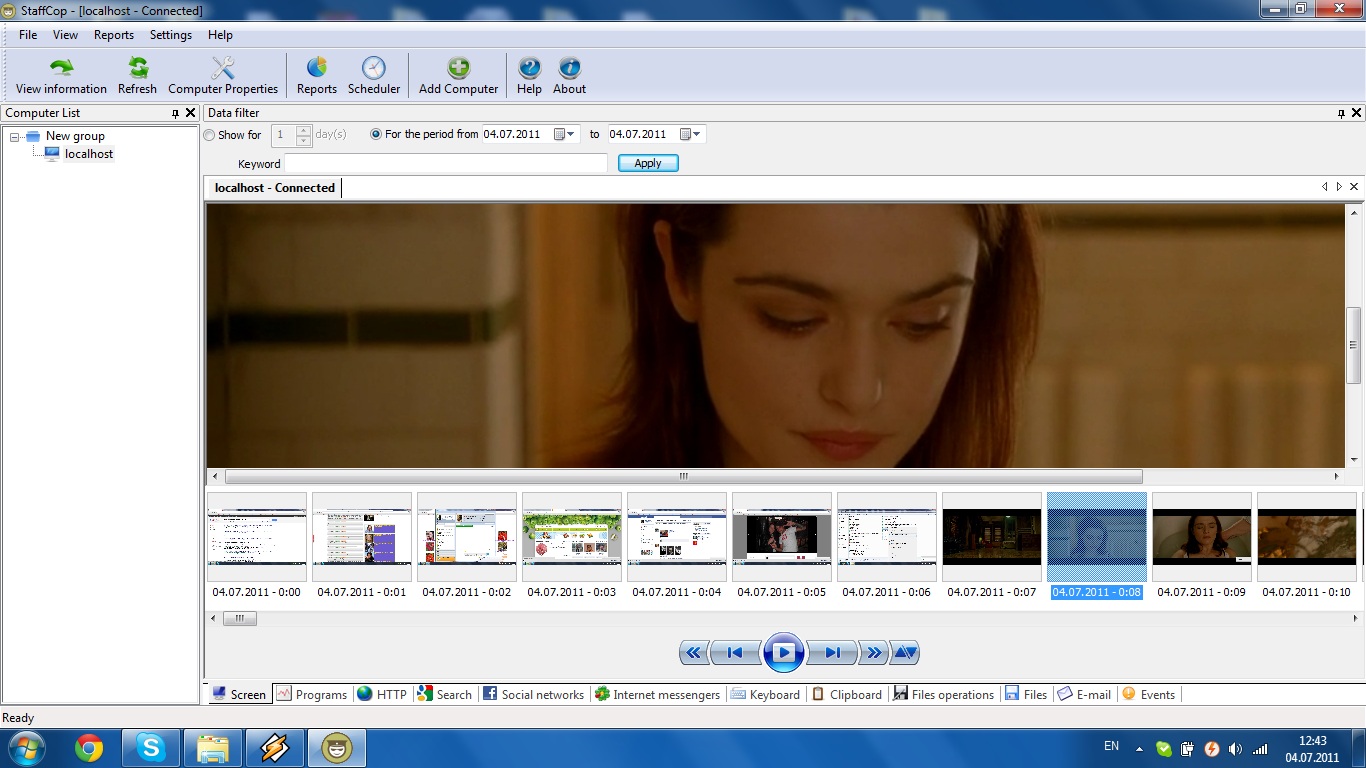Select the 04.07.2011 - 0:05 thumbnail
Screen dimensions: 1366x768
[782, 546]
